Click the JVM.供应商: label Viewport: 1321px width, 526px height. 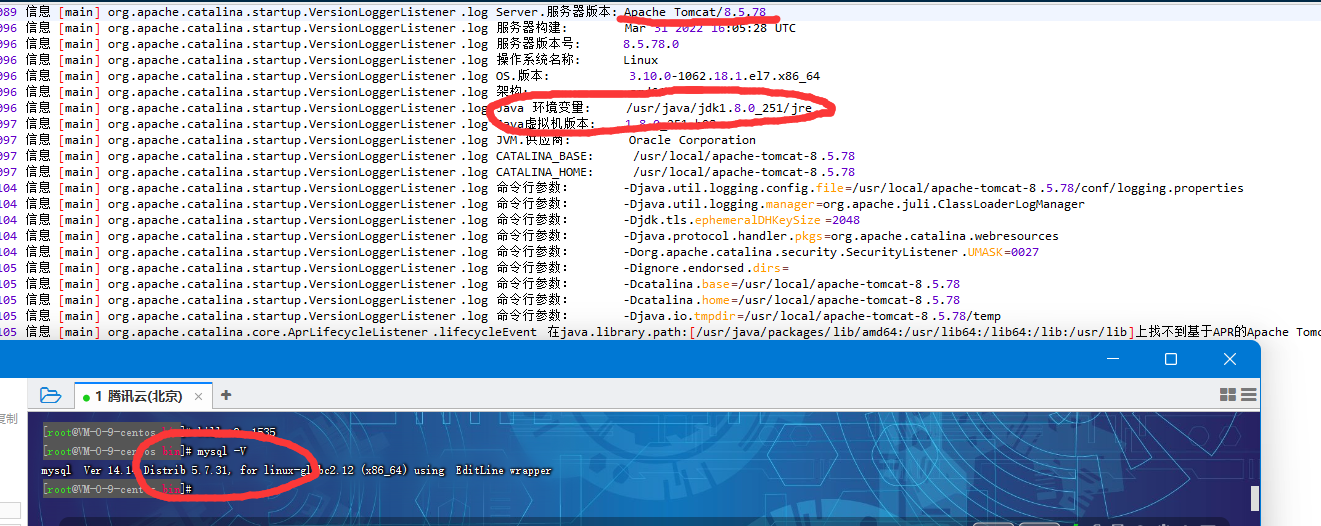(x=534, y=140)
